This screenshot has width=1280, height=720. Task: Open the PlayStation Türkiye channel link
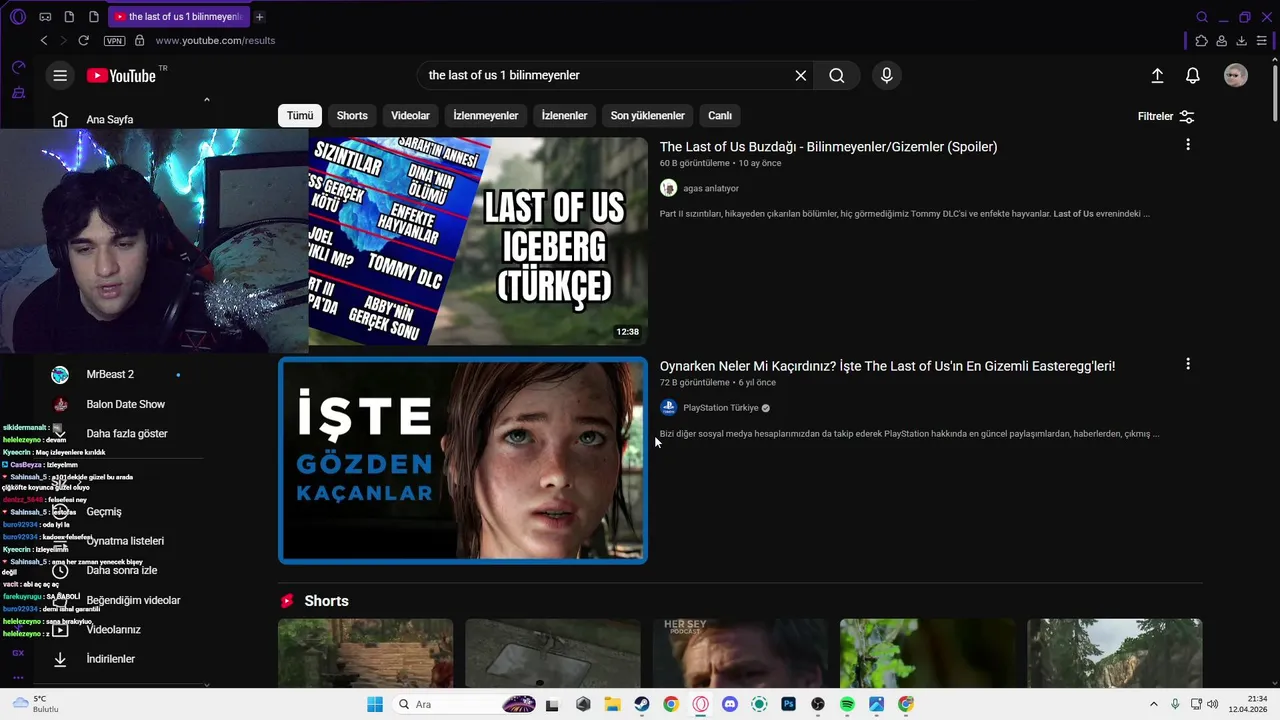(721, 408)
